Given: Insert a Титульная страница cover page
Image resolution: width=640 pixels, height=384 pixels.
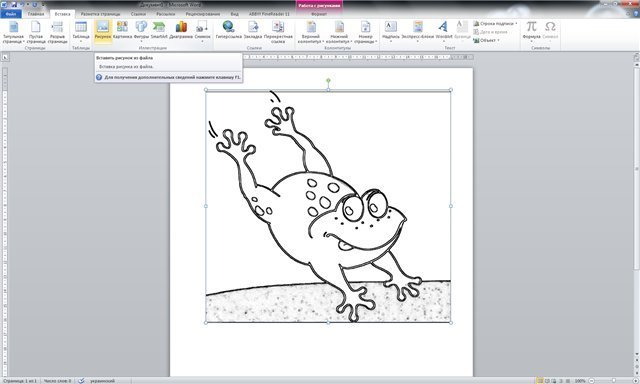Looking at the screenshot, I should [13, 32].
